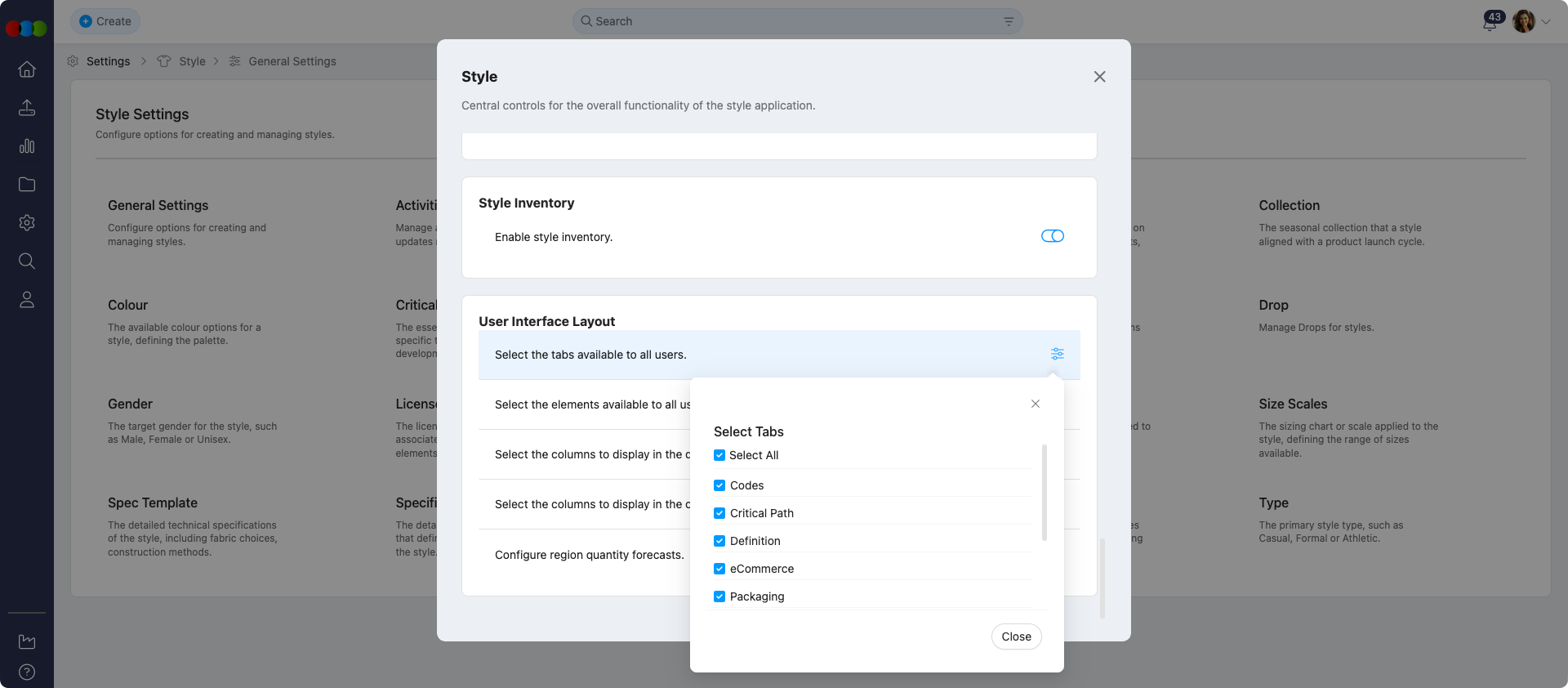
Task: Click the Settings breadcrumb gear icon
Action: point(73,61)
